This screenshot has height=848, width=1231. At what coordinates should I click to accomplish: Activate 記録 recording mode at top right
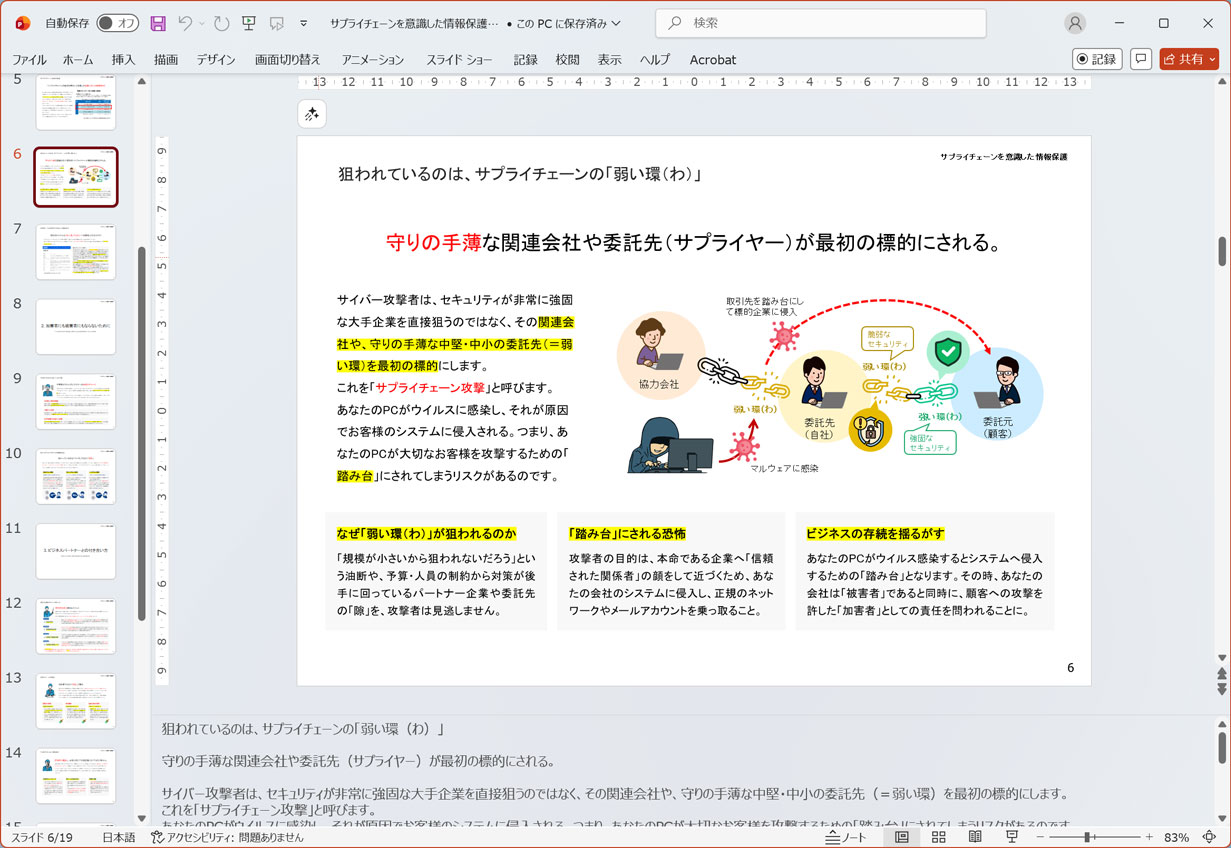(x=1096, y=58)
